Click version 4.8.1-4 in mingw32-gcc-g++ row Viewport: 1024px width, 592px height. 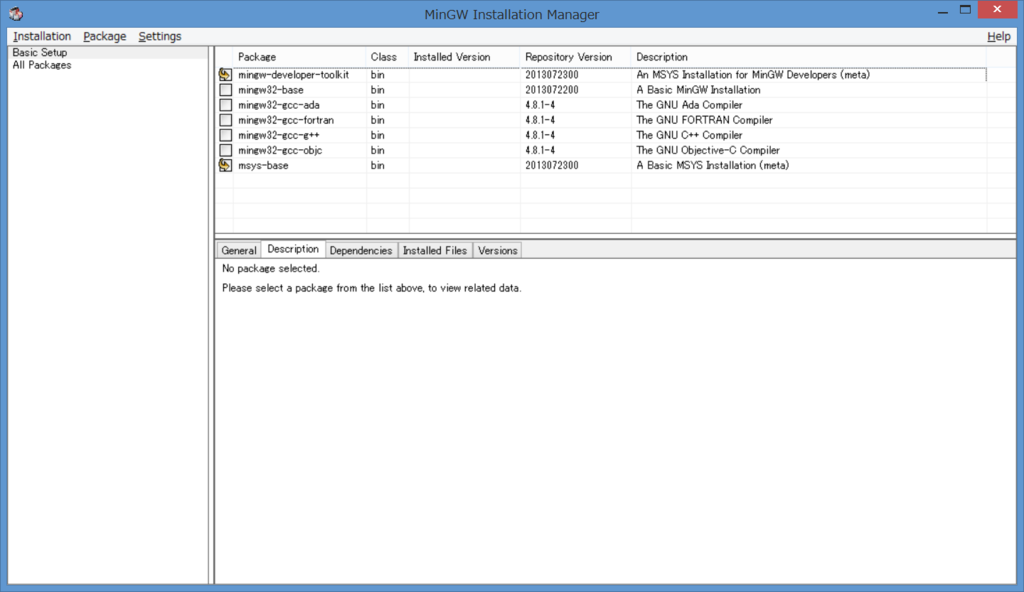click(x=540, y=135)
